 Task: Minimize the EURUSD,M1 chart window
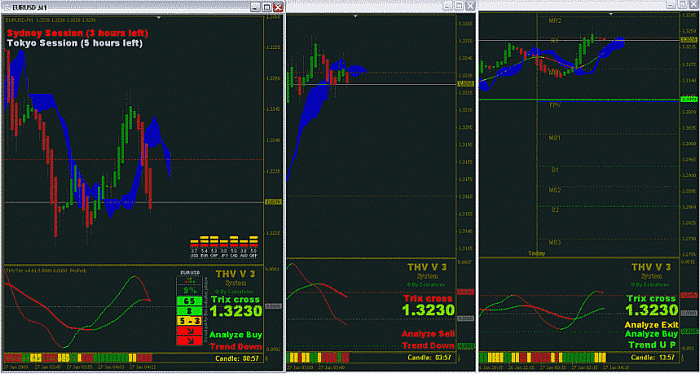point(256,7)
